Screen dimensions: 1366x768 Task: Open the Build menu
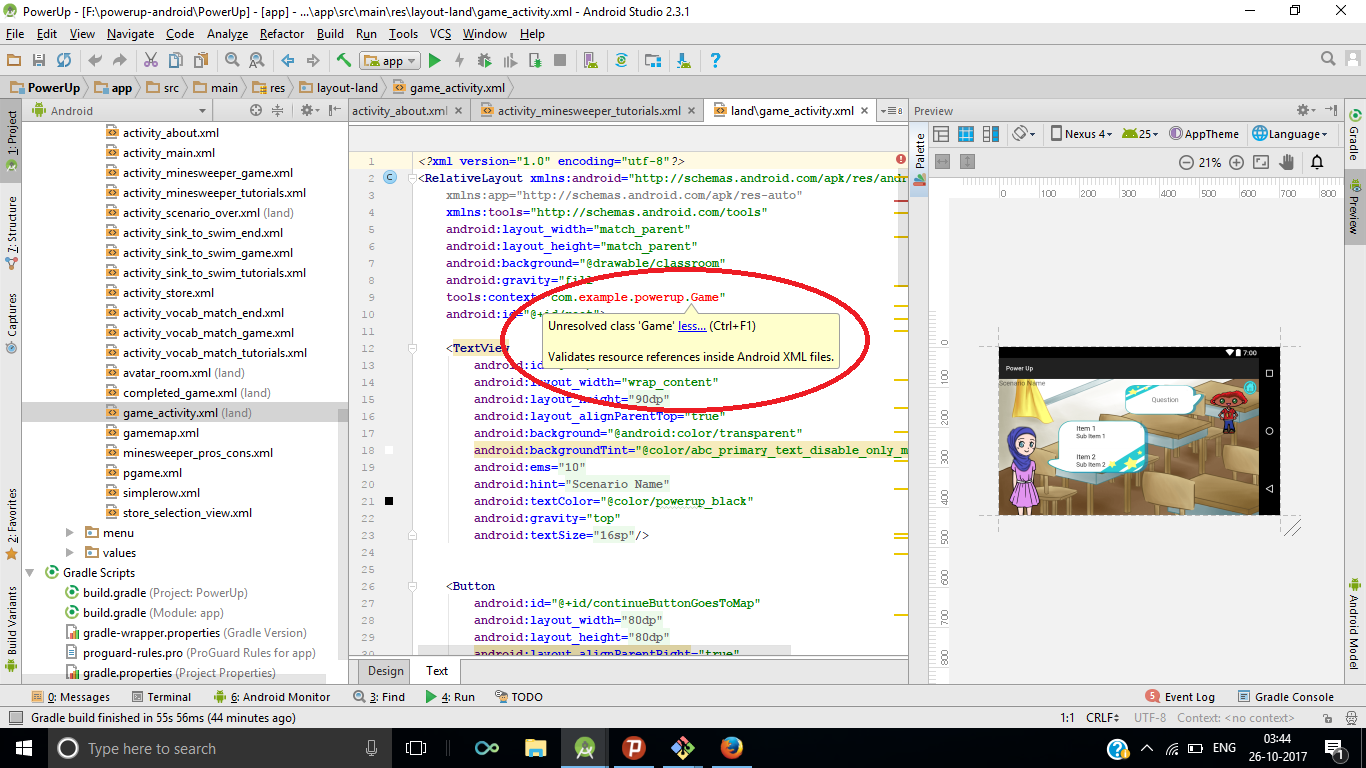coord(330,34)
